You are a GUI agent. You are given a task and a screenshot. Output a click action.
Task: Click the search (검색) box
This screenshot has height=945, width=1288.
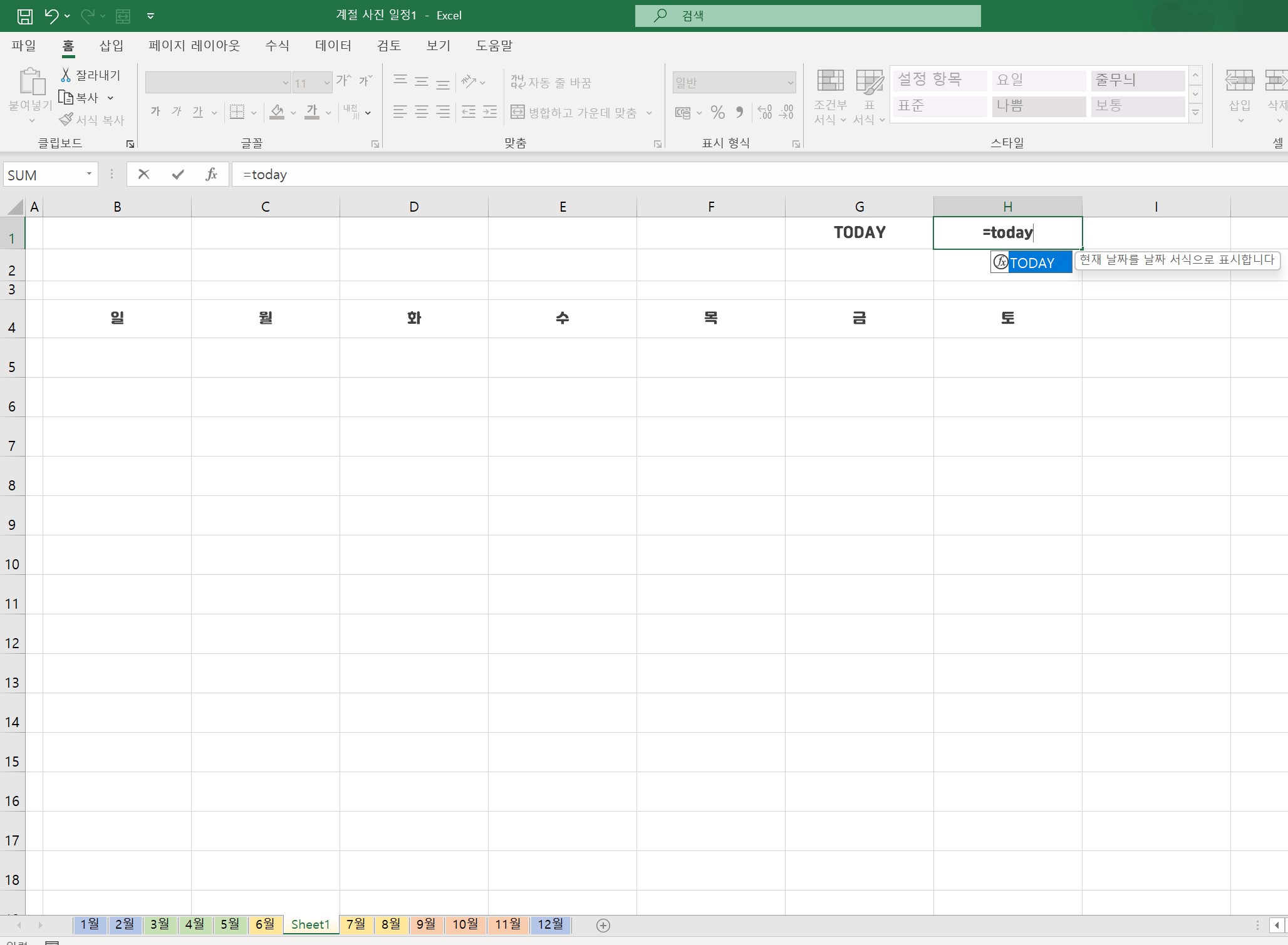[808, 16]
